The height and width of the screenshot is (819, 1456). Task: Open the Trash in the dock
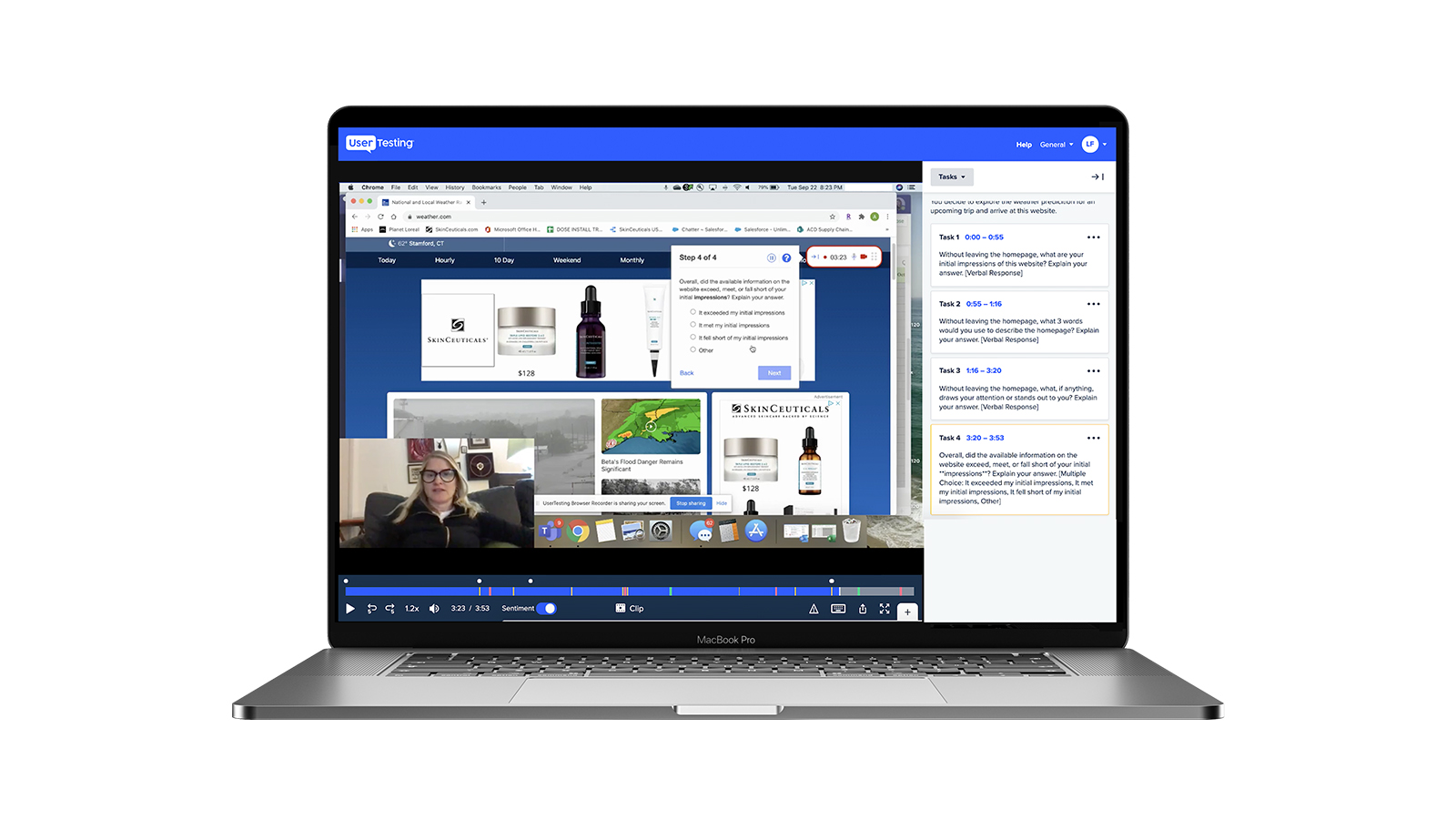click(x=851, y=531)
